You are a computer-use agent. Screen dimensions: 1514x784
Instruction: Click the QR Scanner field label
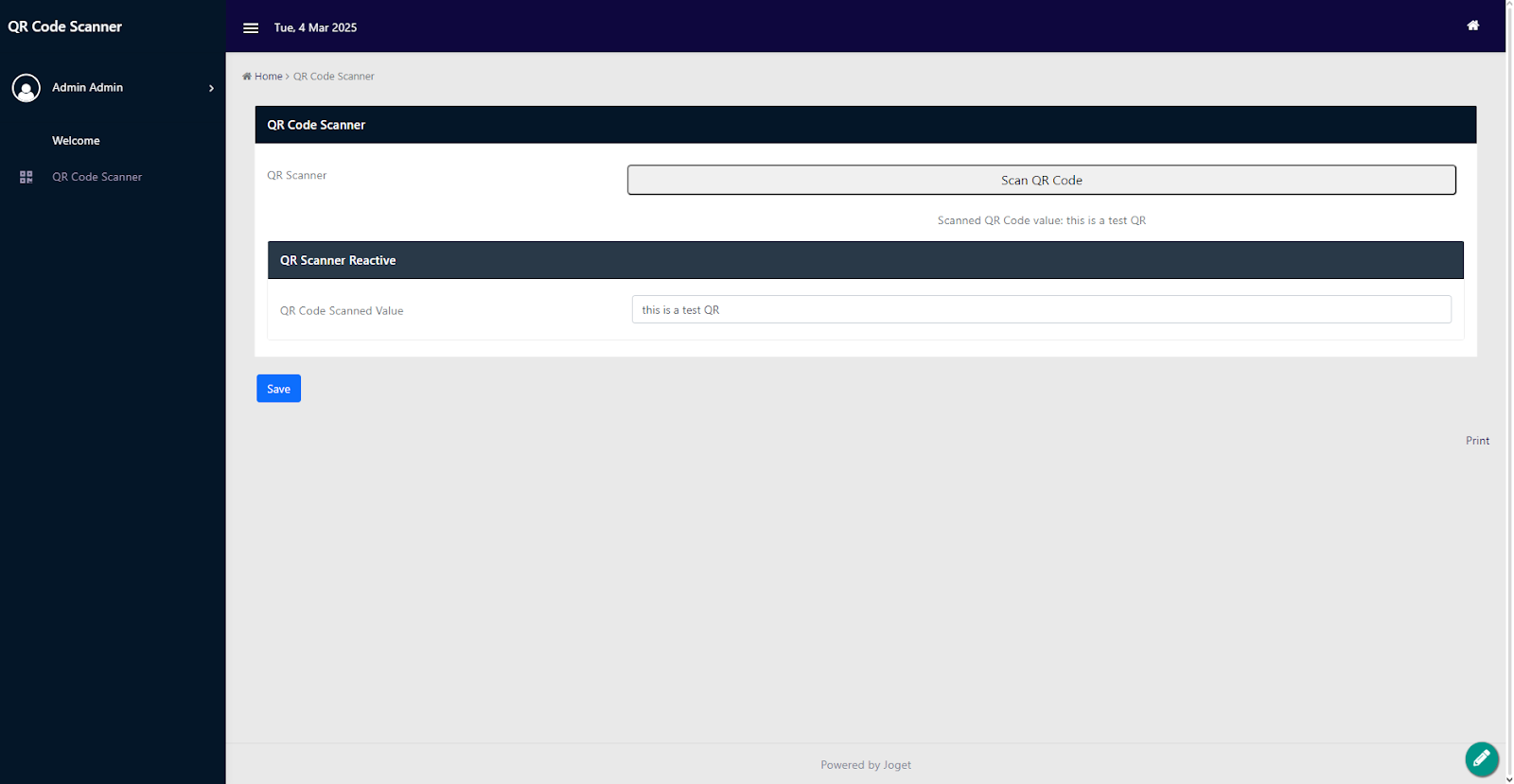[296, 175]
